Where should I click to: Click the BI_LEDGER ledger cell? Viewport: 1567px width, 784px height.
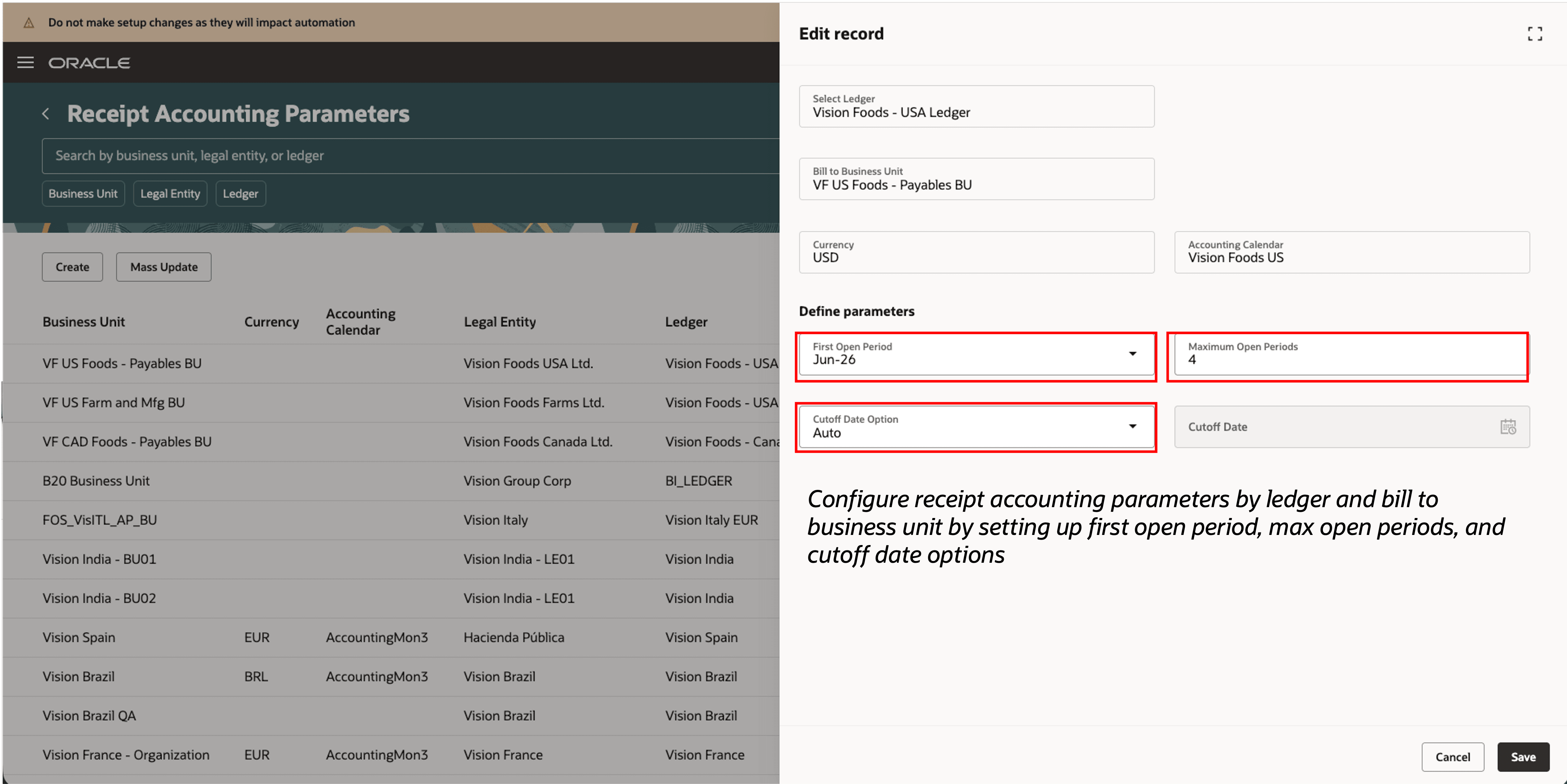698,481
